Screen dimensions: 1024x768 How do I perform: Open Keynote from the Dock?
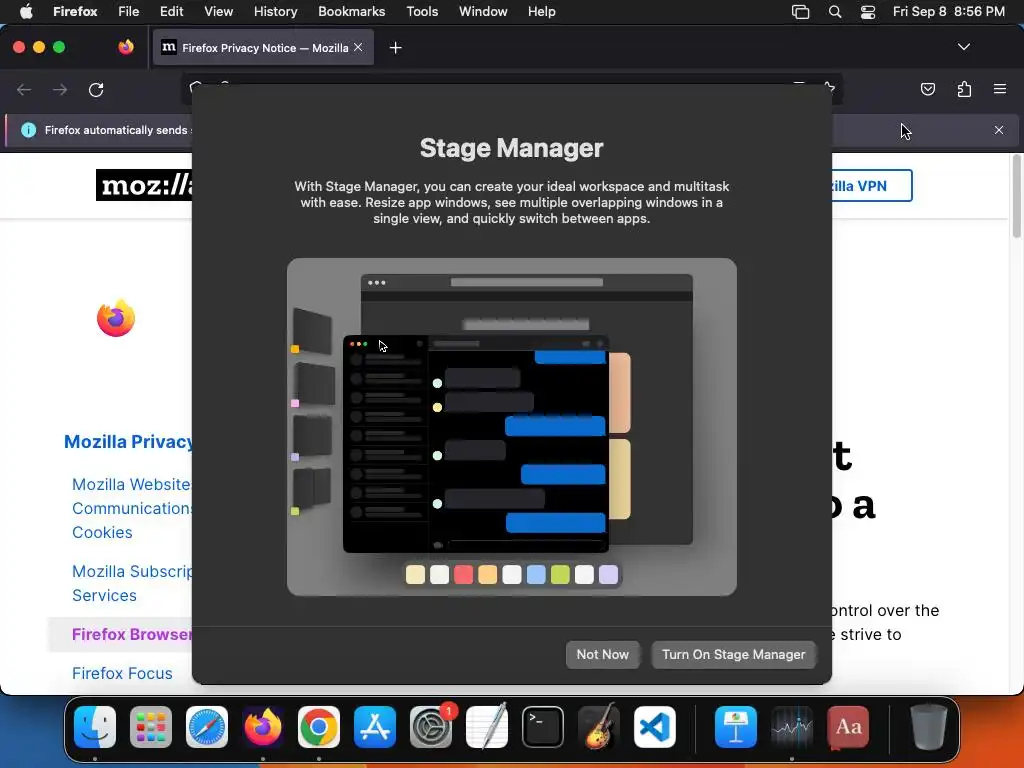pos(736,727)
